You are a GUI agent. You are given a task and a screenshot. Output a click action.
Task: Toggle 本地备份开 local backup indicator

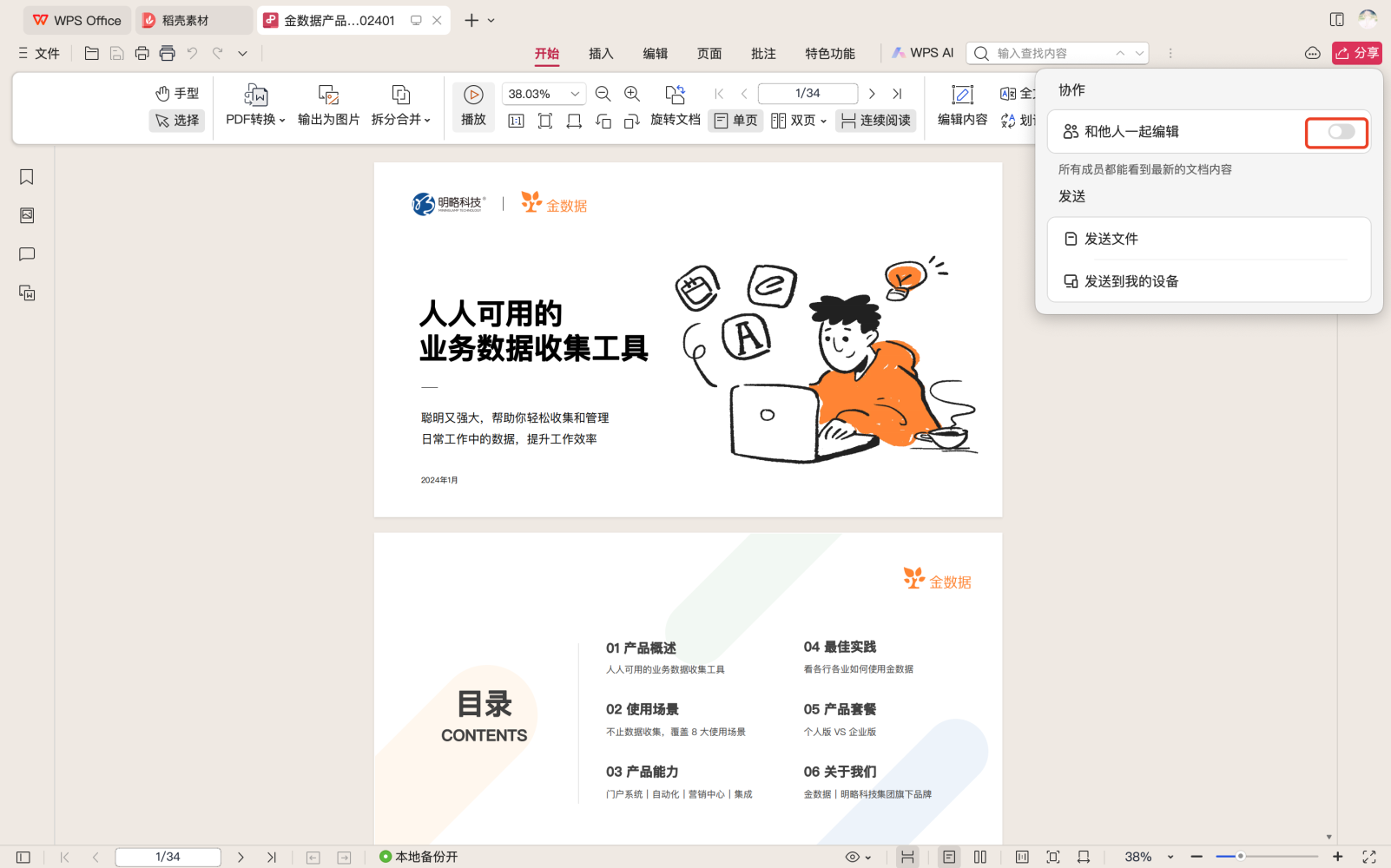[x=419, y=857]
